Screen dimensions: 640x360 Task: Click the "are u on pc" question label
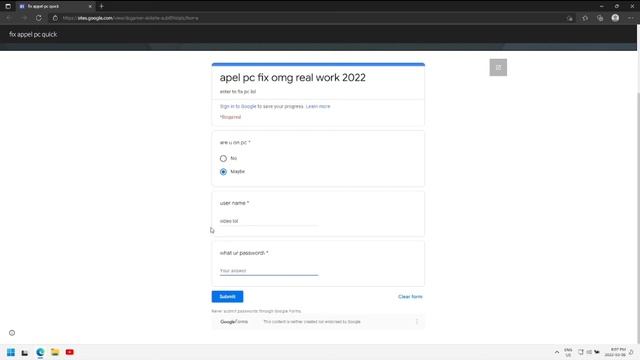click(x=235, y=142)
